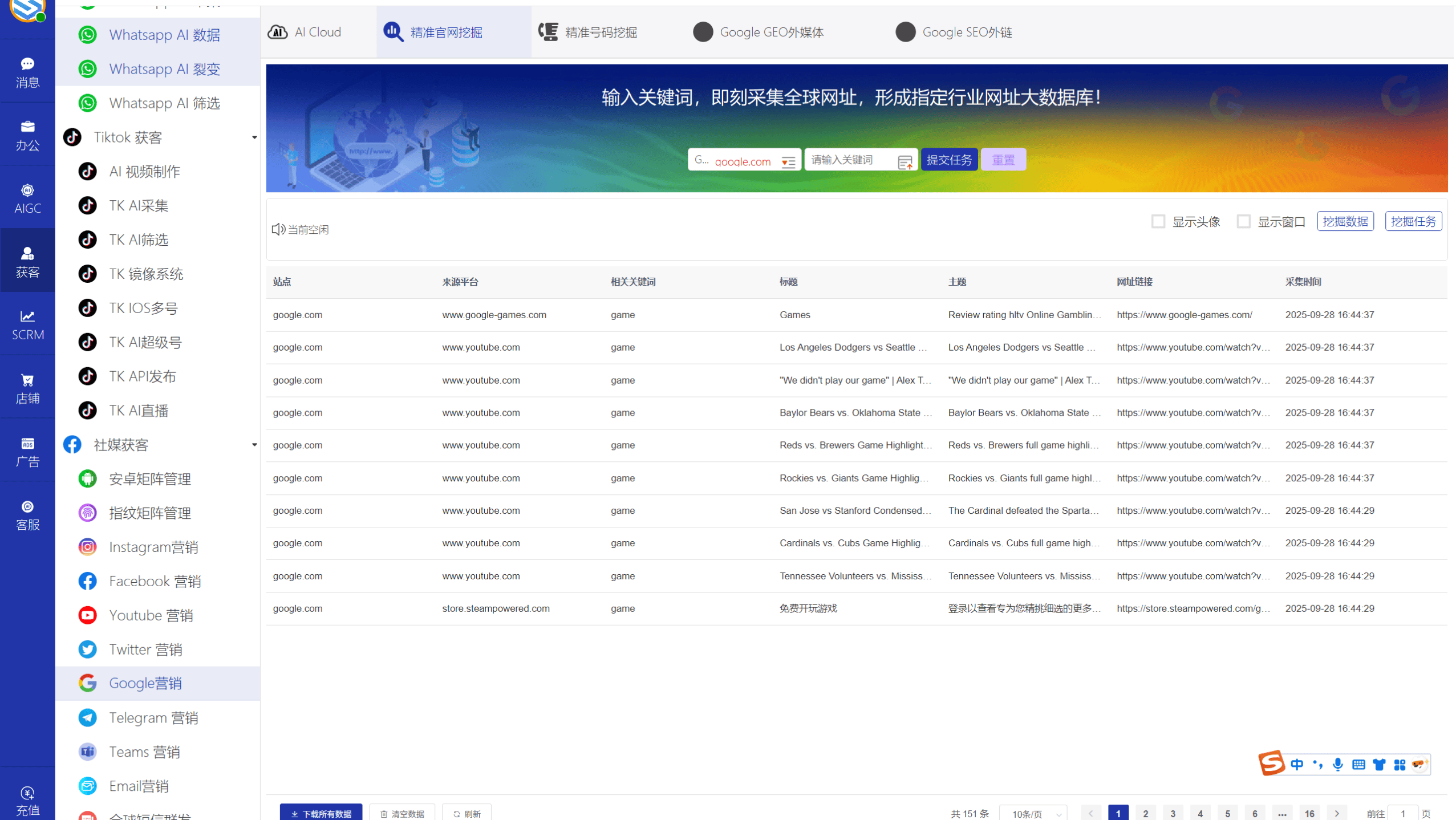
Task: Open the 消息 panel in left sidebar
Action: click(x=27, y=72)
